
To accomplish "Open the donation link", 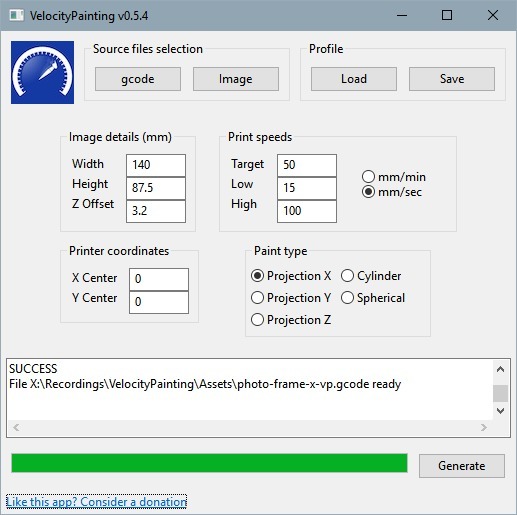I will click(x=96, y=502).
